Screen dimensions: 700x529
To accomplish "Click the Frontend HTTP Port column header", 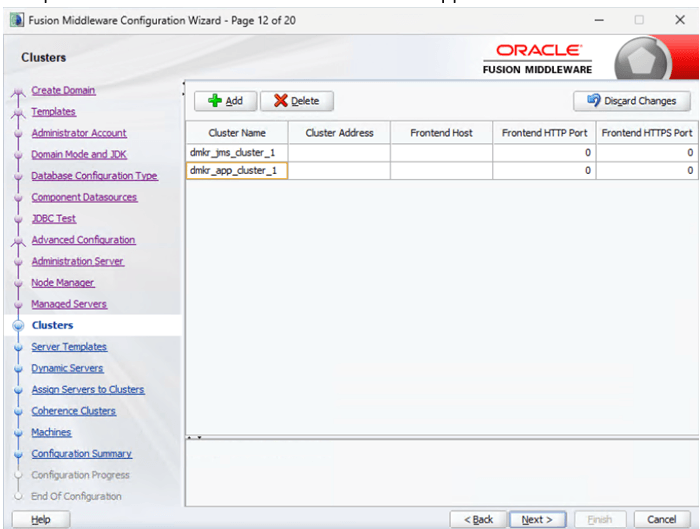I will tap(544, 133).
